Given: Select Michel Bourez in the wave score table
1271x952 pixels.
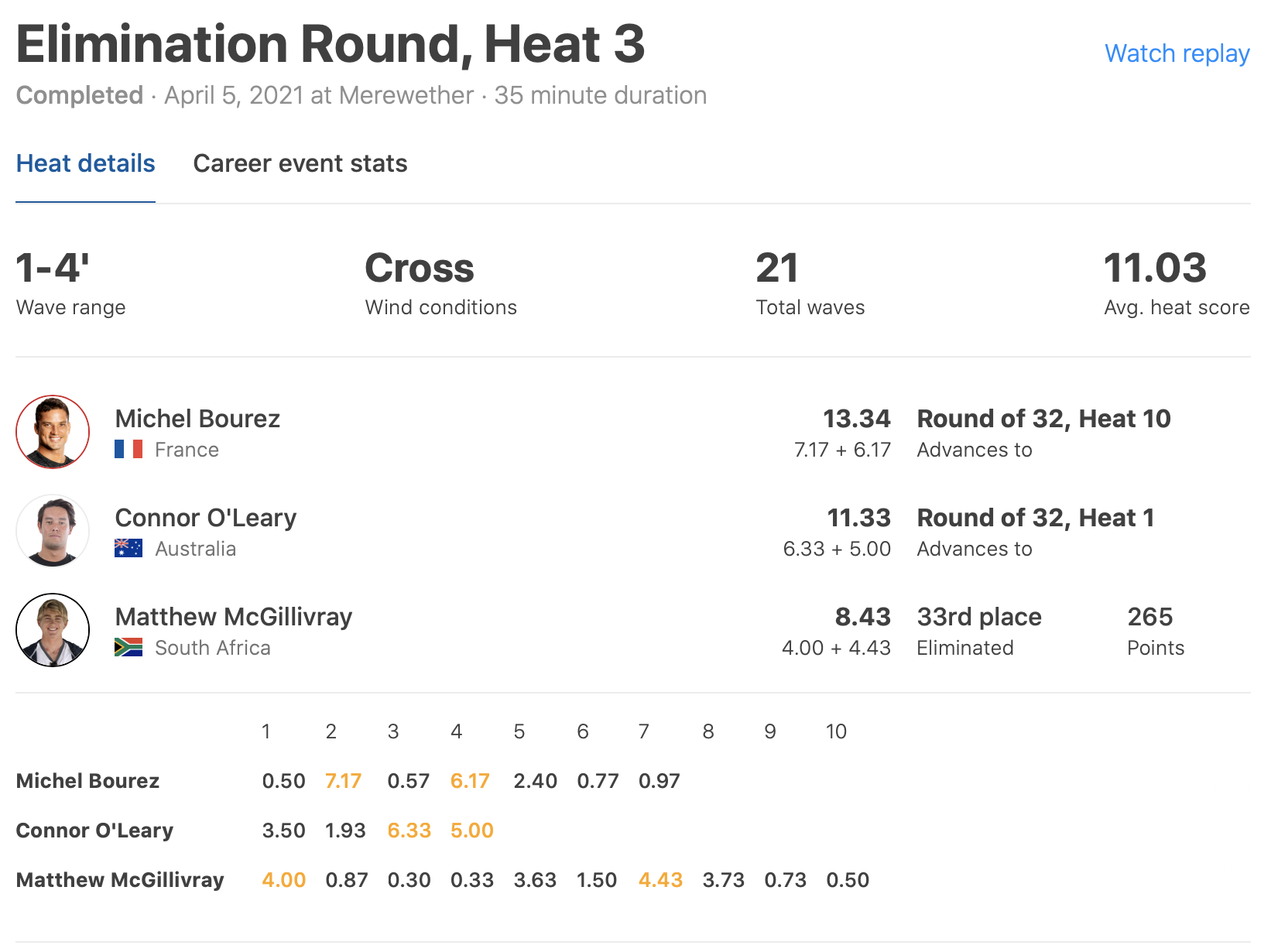Looking at the screenshot, I should pyautogui.click(x=87, y=781).
